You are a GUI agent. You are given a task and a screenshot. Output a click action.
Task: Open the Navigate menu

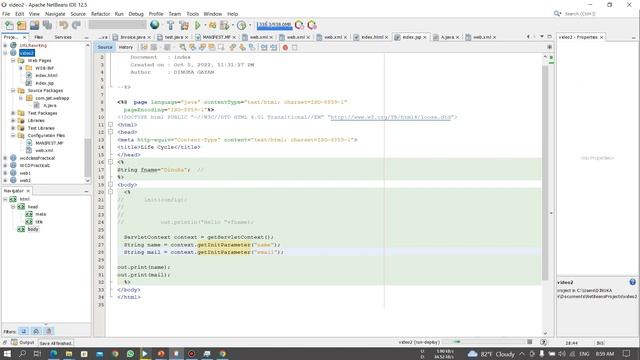[x=55, y=14]
